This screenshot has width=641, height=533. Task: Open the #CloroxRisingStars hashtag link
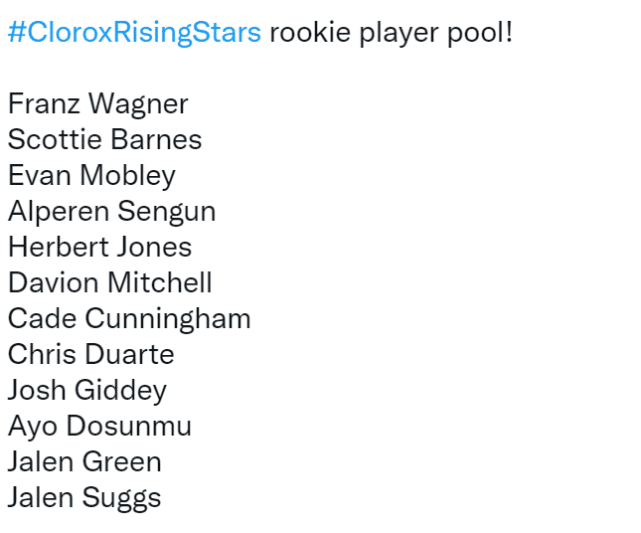[134, 32]
